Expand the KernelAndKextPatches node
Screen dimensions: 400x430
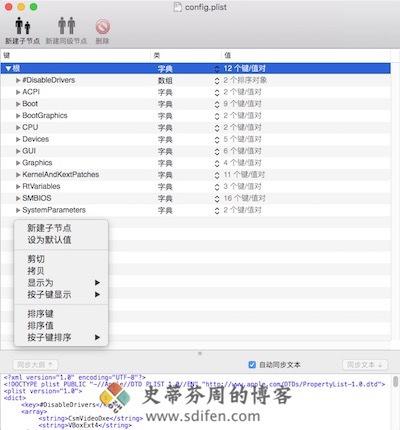click(x=18, y=175)
